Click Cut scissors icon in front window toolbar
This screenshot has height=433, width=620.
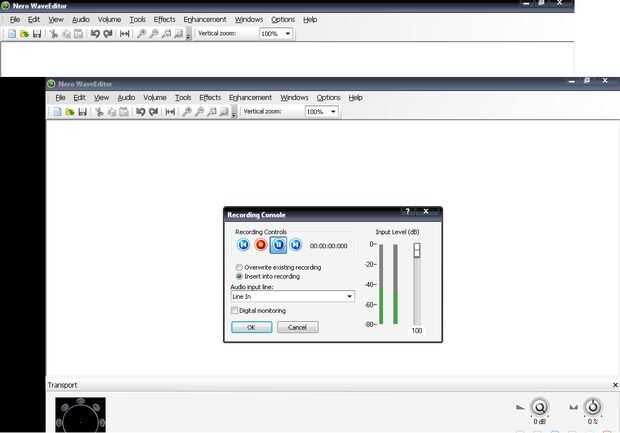99,112
